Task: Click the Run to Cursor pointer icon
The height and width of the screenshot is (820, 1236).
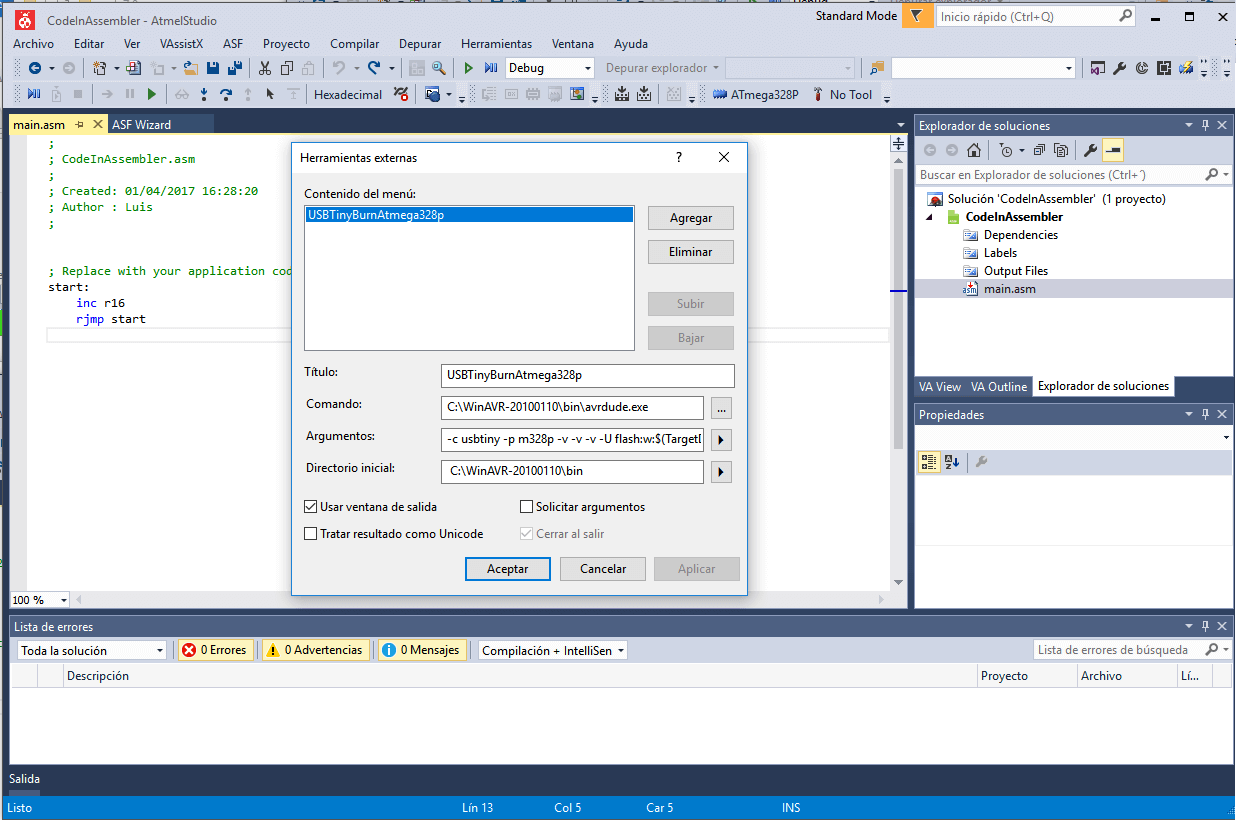Action: (x=270, y=94)
